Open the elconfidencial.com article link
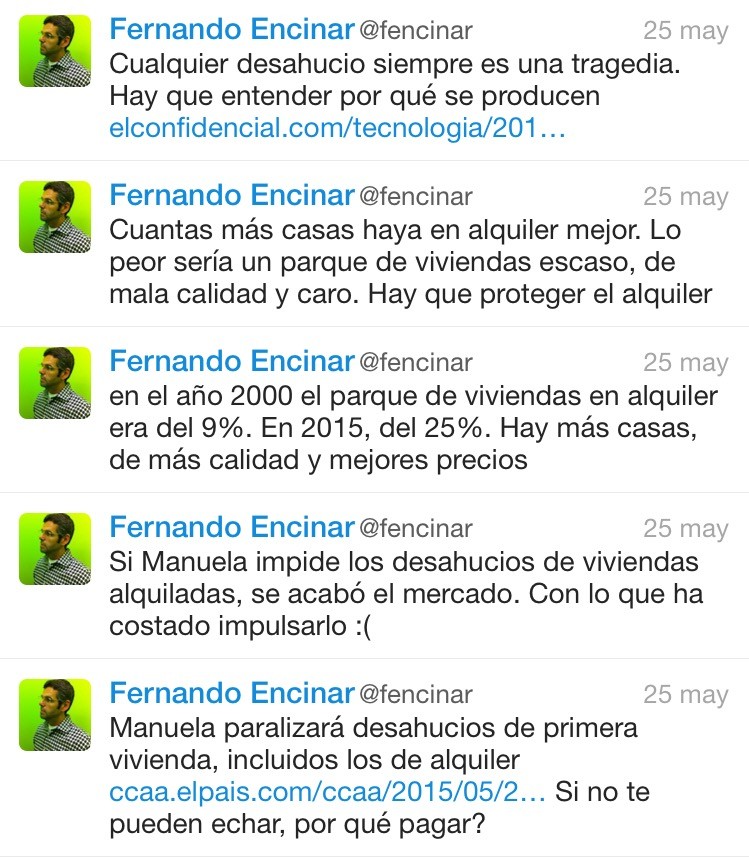The width and height of the screenshot is (749, 857). coord(338,129)
